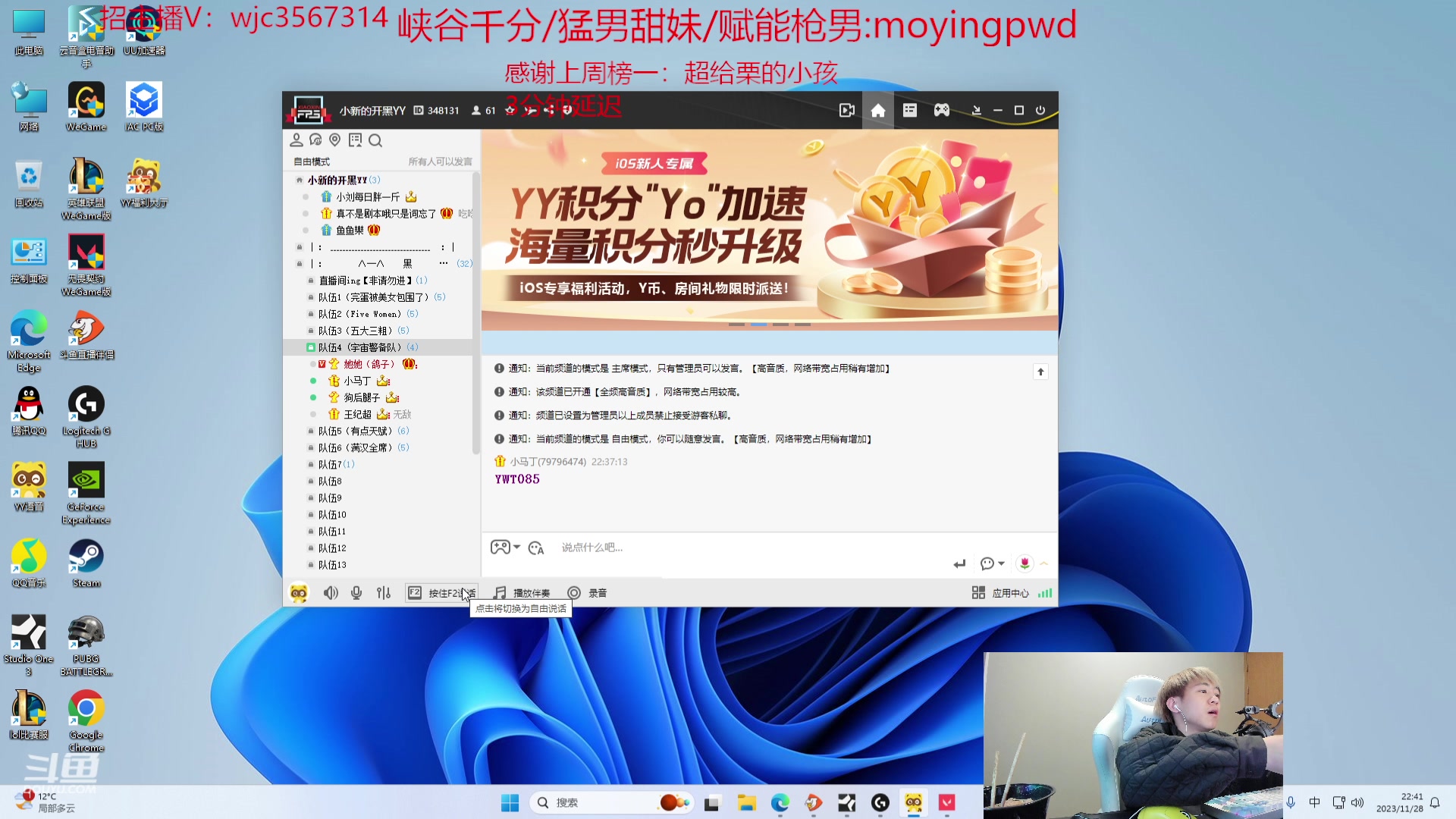Switch the push-to-talk F2 mode button
This screenshot has height=819, width=1456.
[441, 593]
